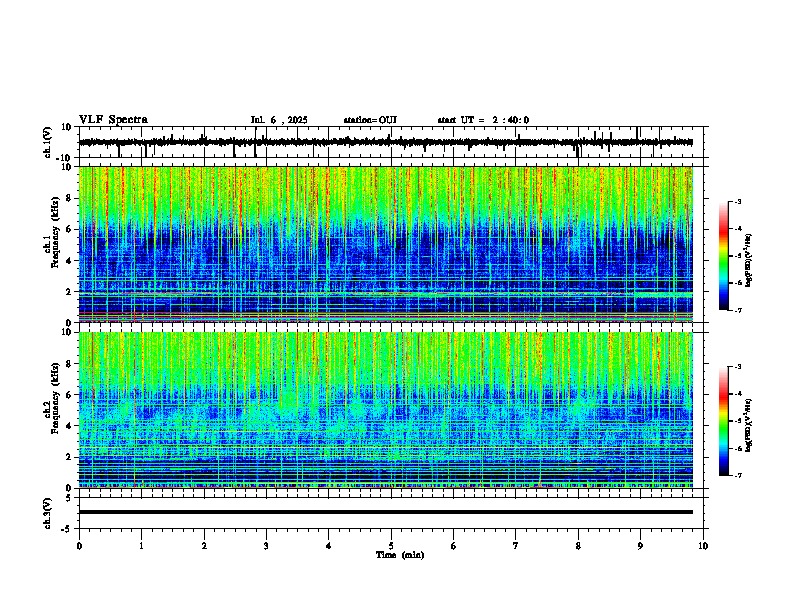Viewport: 792px width, 612px height.
Task: Select the "ch.3(V)" axis label
Action: pyautogui.click(x=48, y=513)
